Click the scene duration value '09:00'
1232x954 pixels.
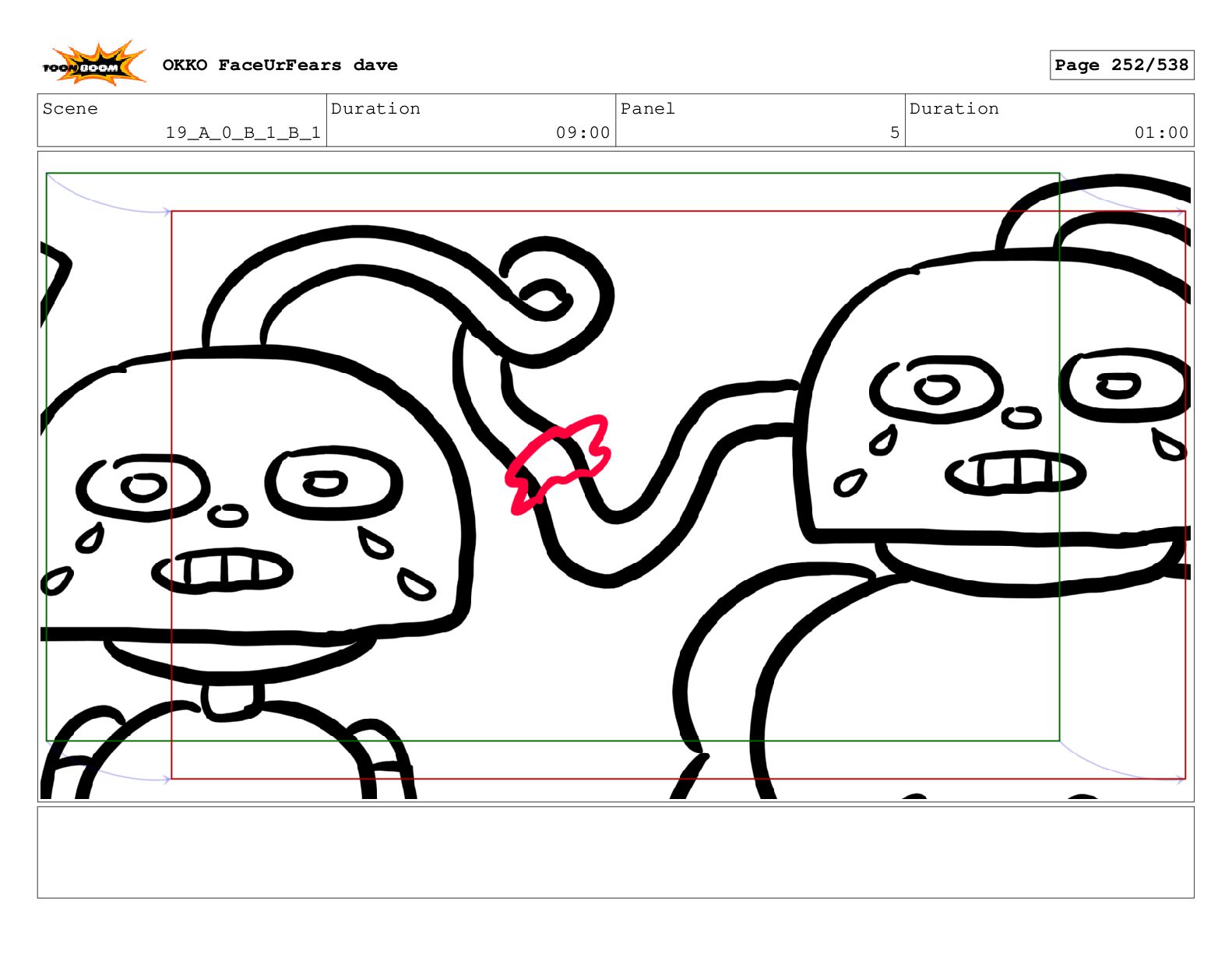coord(583,133)
